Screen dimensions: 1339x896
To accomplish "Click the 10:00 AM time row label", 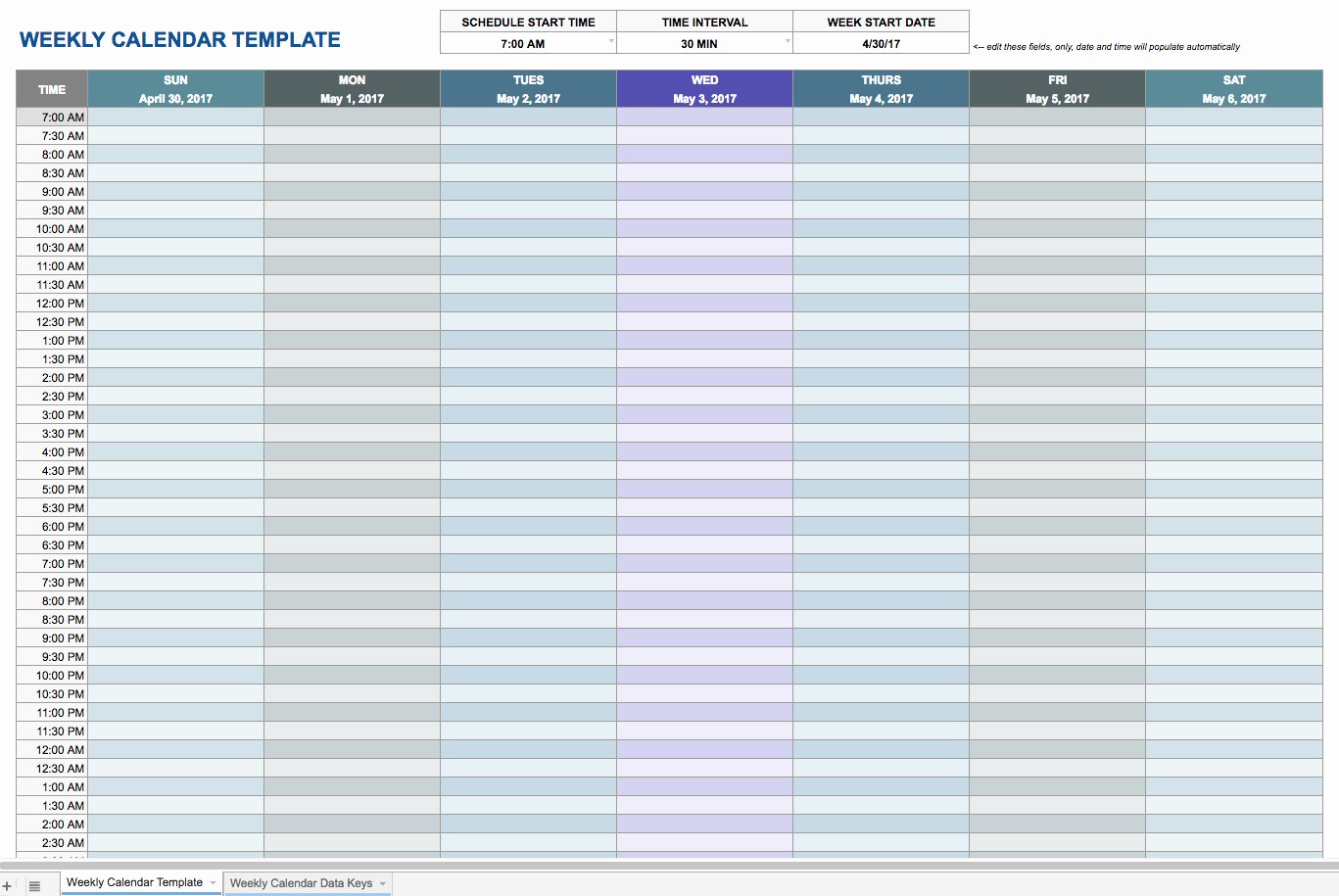I will click(52, 229).
